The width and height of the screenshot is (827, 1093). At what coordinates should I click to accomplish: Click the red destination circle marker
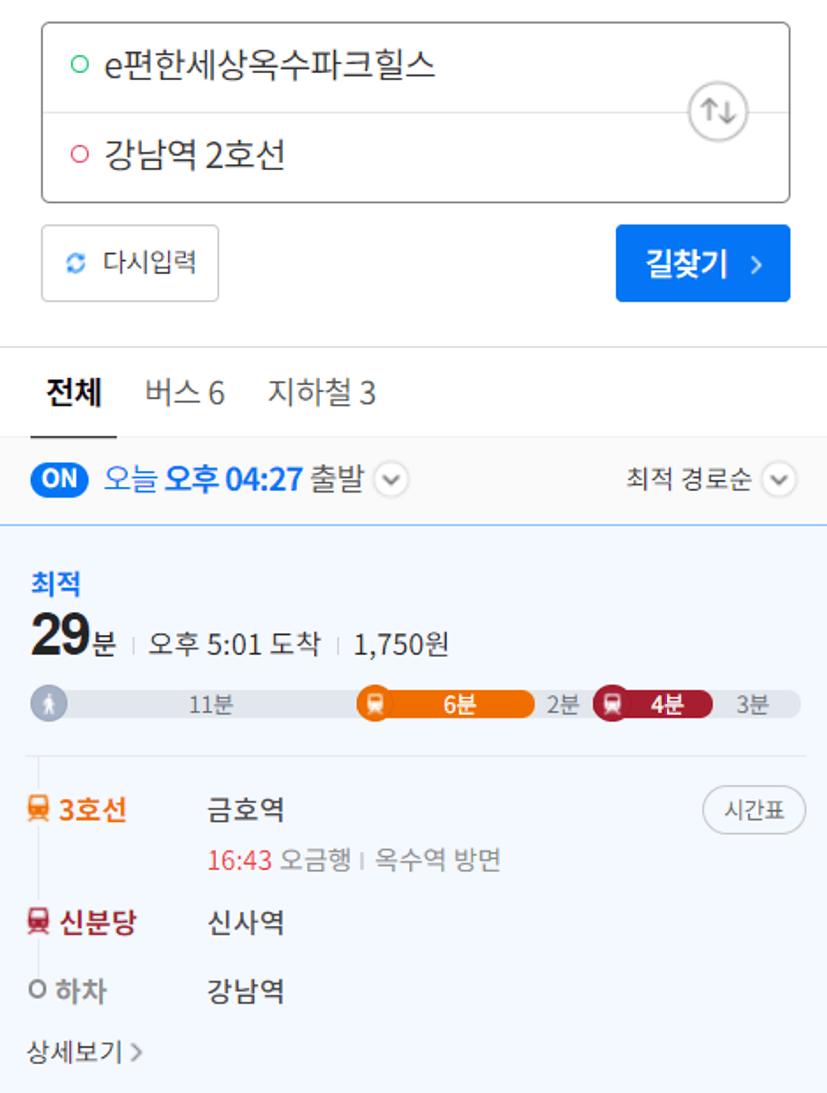(x=80, y=153)
